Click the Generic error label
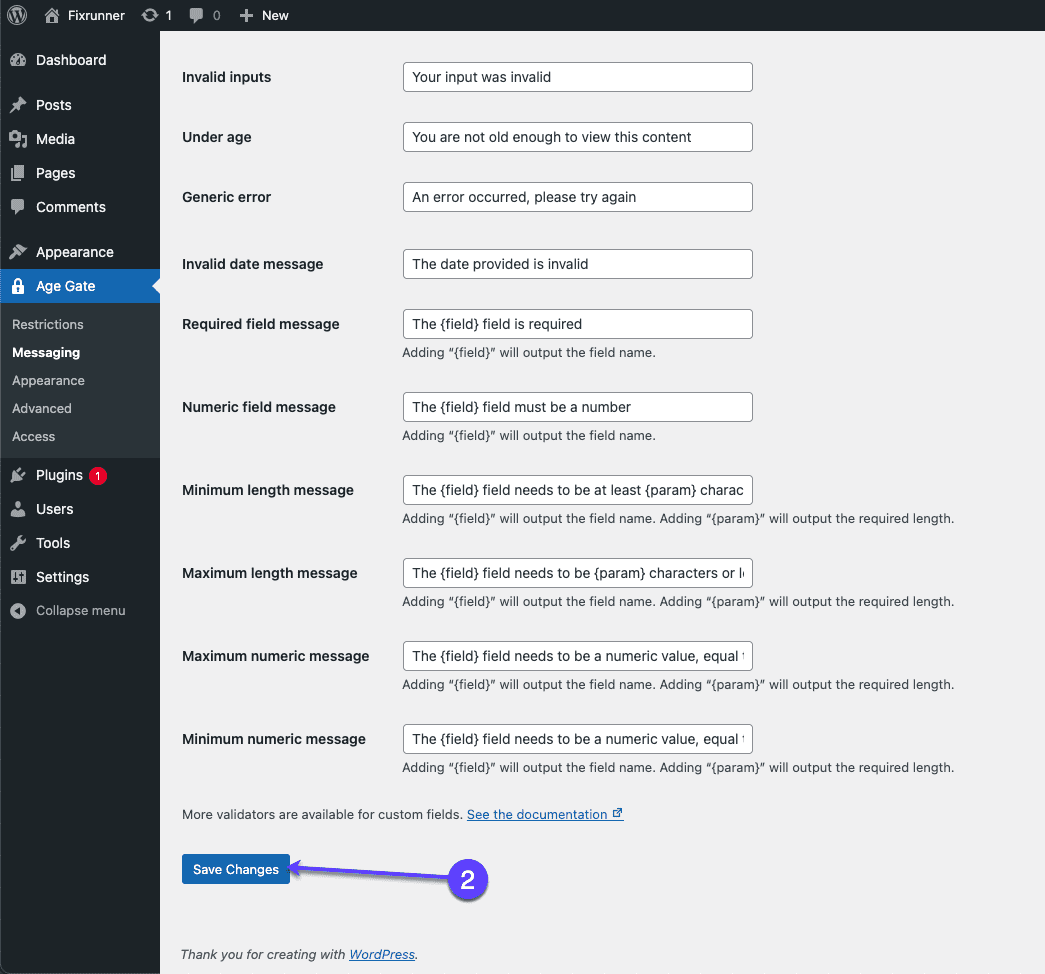The height and width of the screenshot is (974, 1045). (227, 197)
